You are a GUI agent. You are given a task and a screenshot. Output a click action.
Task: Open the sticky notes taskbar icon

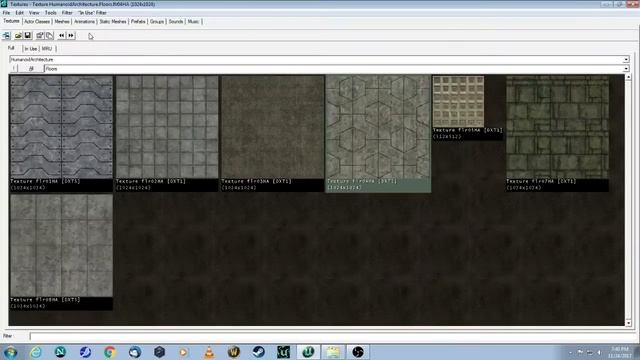[333, 352]
